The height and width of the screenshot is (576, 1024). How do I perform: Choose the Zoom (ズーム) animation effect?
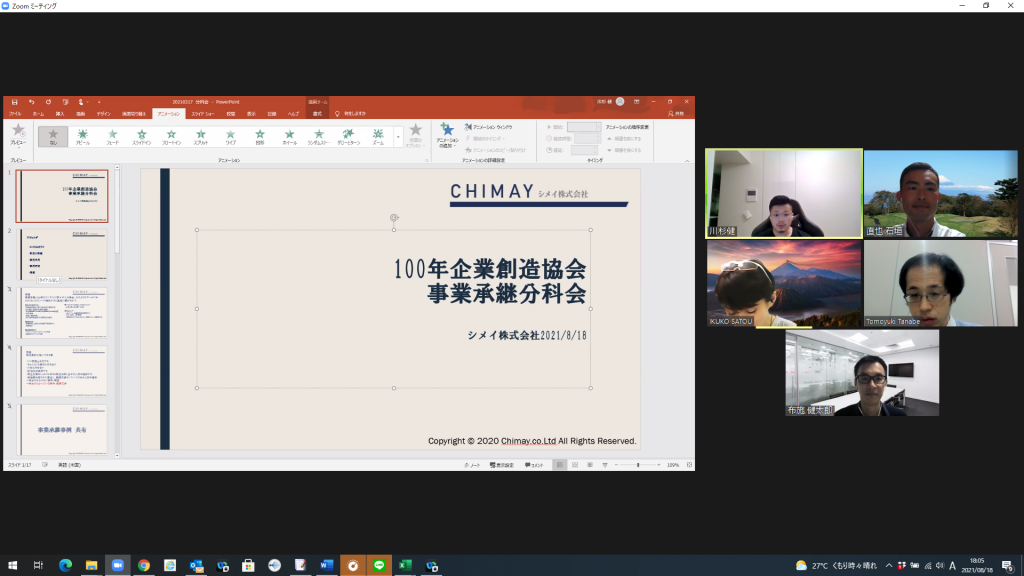(378, 135)
